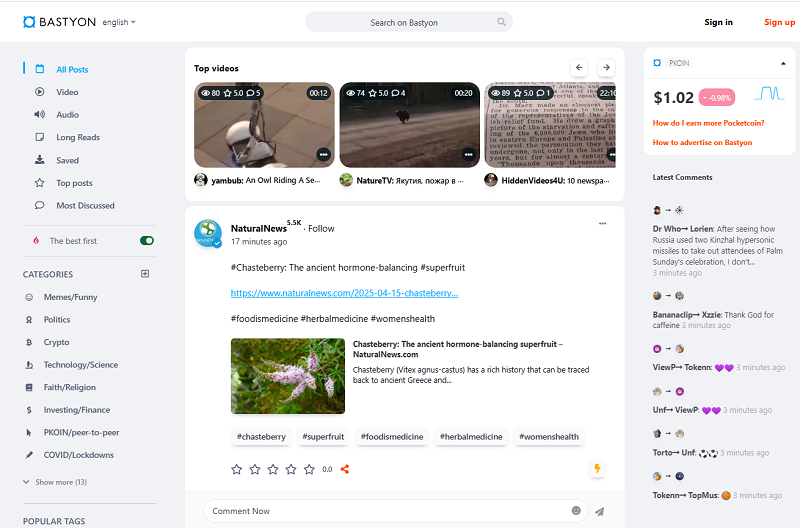
Task: Toggle the Faith/Religion category
Action: [69, 387]
